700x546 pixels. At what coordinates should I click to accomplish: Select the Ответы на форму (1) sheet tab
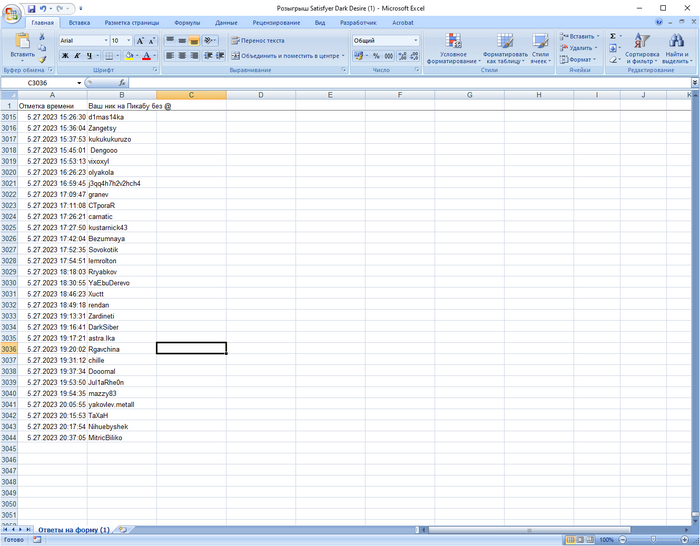pos(74,530)
